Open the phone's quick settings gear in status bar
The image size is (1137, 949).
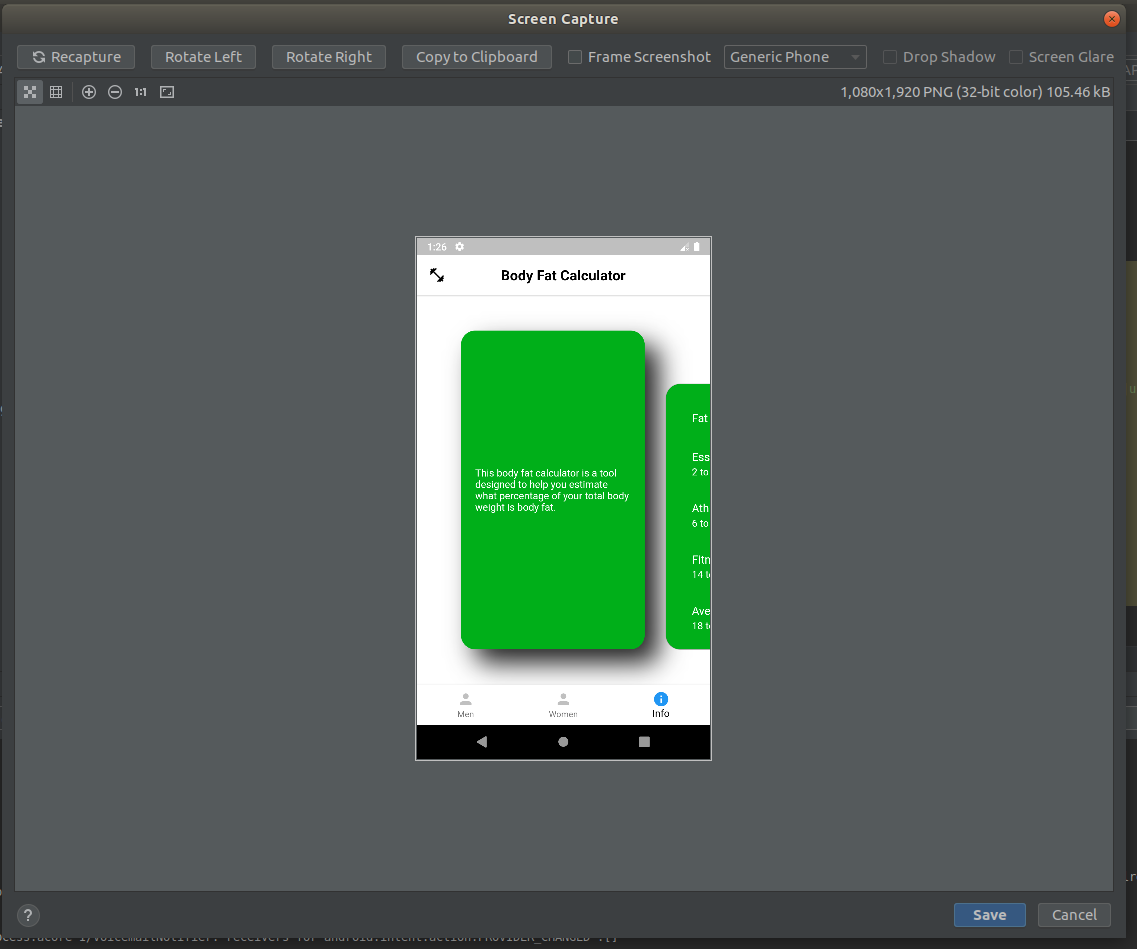coord(458,246)
